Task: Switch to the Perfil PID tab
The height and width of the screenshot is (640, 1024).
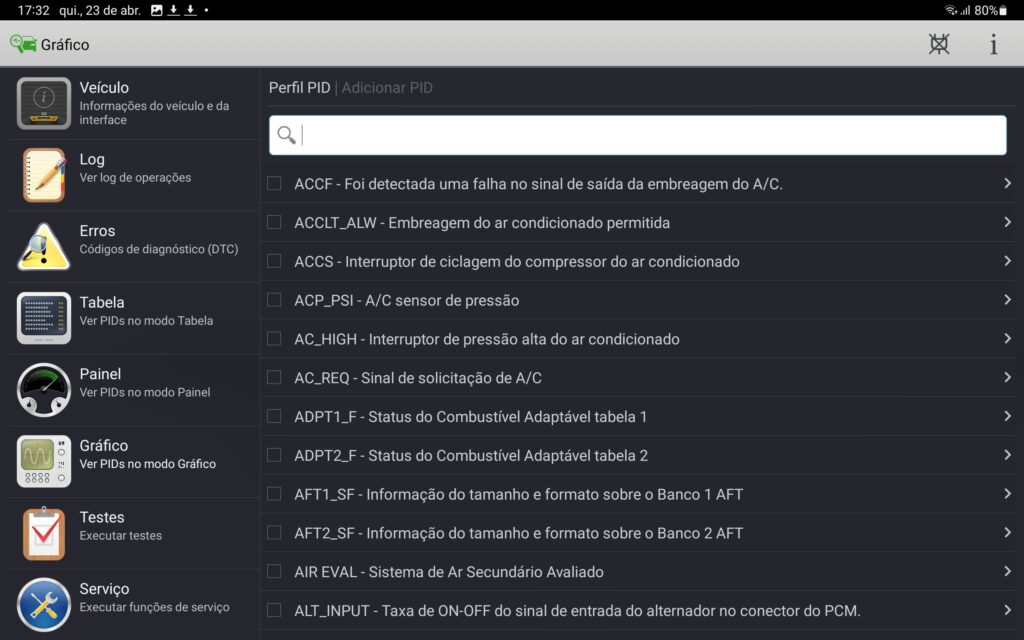Action: (x=299, y=88)
